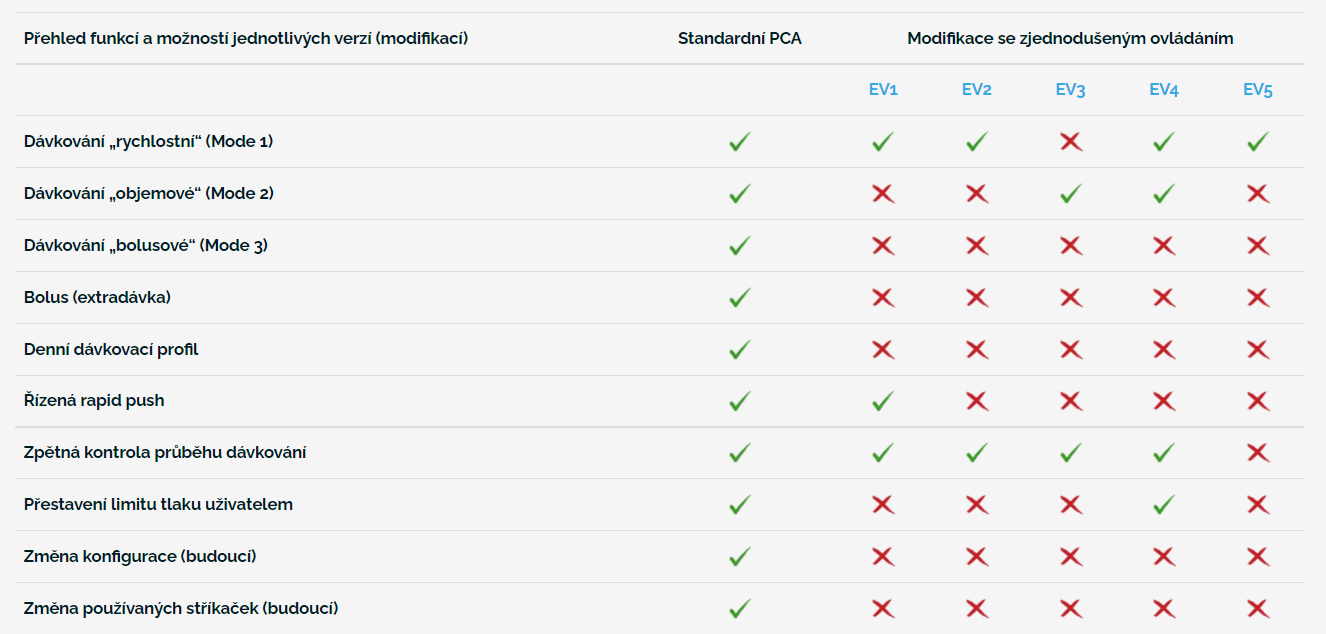This screenshot has width=1326, height=634.
Task: Click EV3 green checkmark in Mode 2 row
Action: [x=1070, y=194]
